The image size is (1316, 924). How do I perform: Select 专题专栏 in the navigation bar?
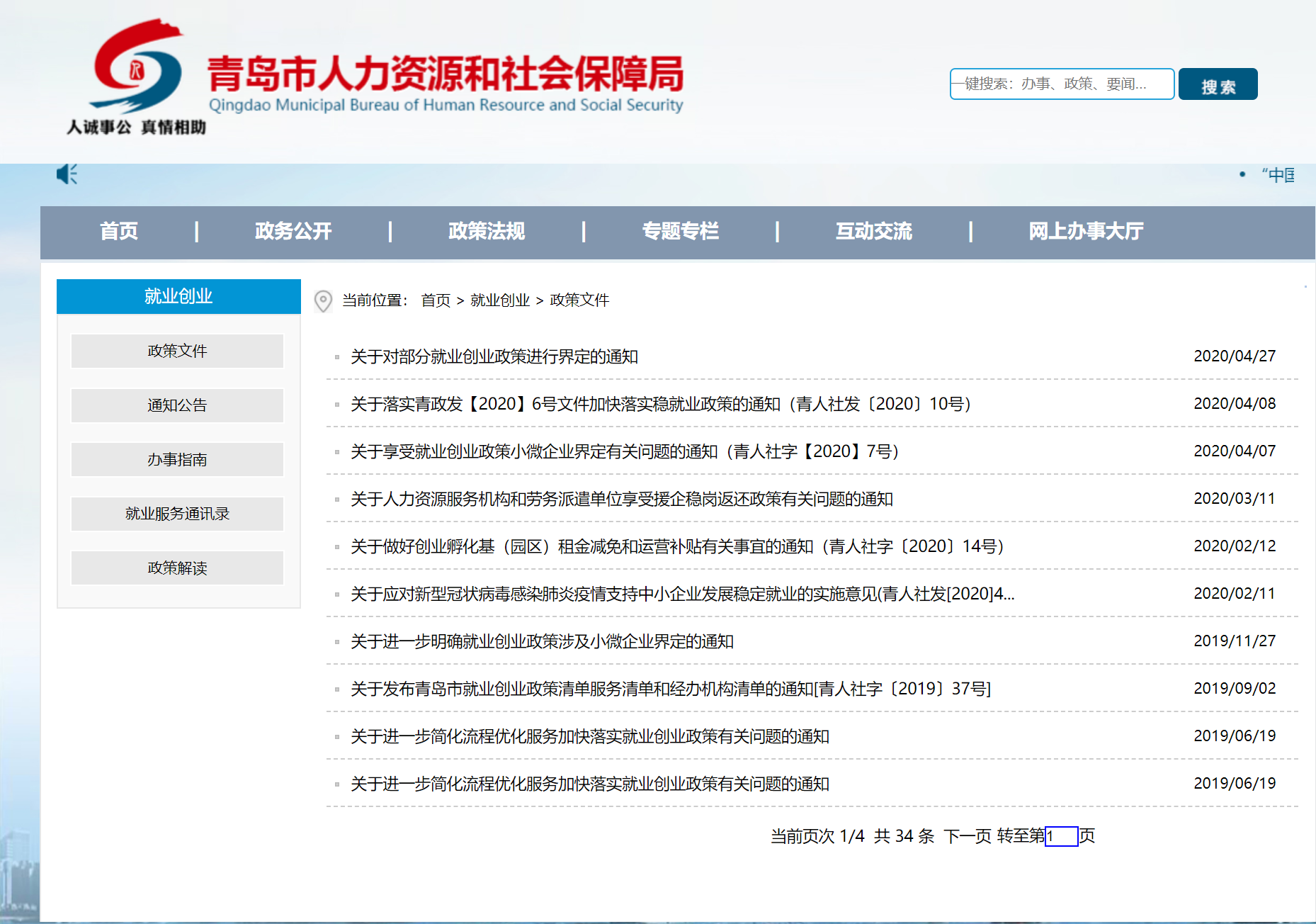point(680,232)
